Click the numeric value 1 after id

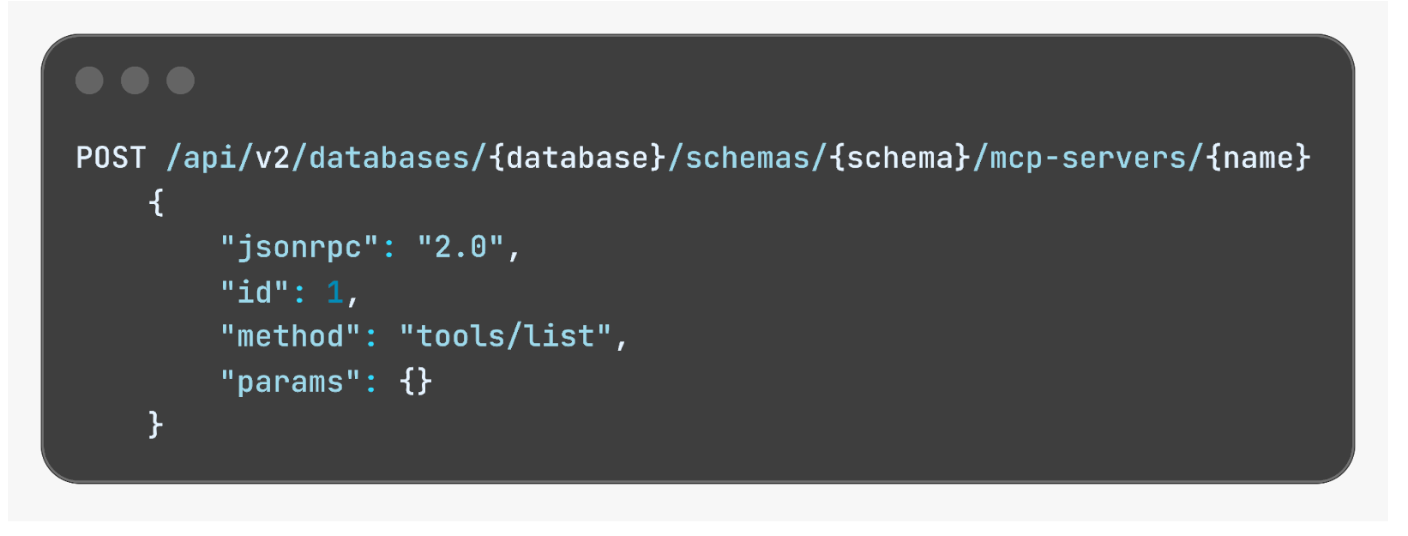(335, 293)
